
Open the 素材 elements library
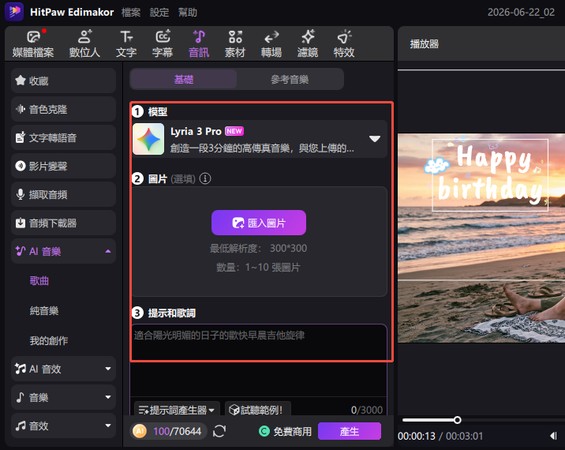pos(235,44)
